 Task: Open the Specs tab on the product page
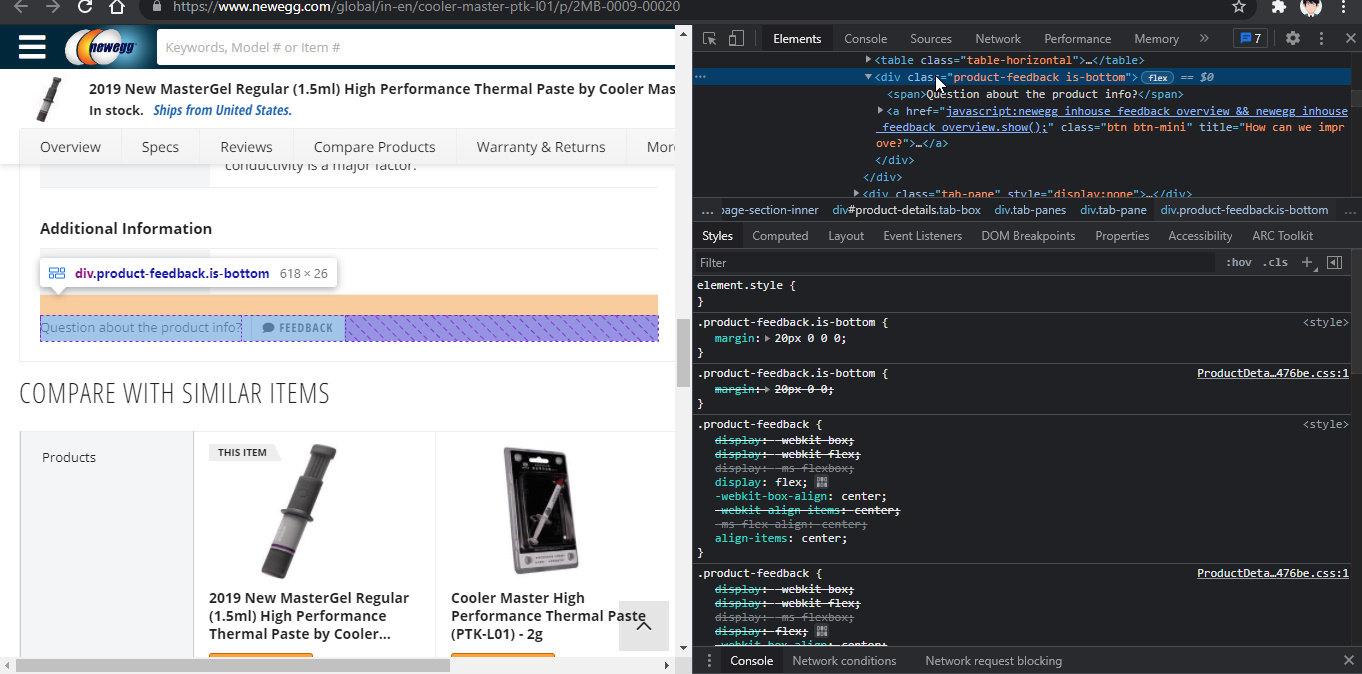tap(160, 147)
